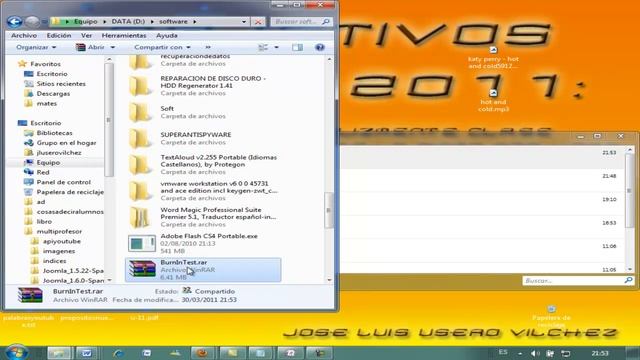Select Adobe Flash CS4 Portable.exe icon
640x360 pixels.
(x=142, y=244)
